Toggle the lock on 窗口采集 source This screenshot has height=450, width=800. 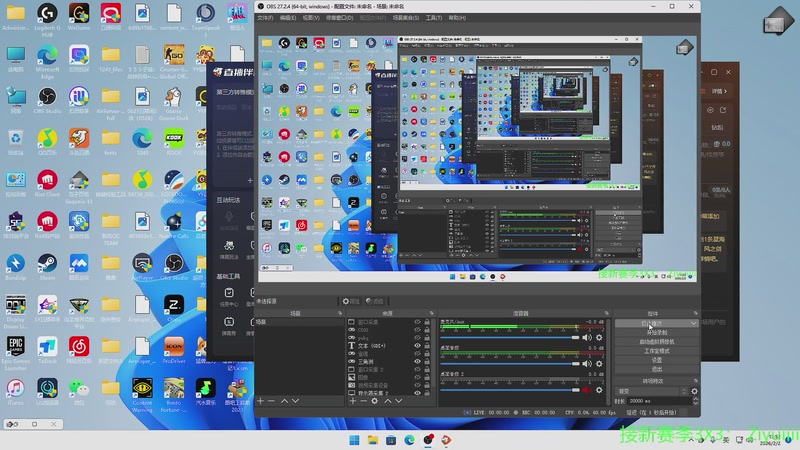tap(427, 322)
